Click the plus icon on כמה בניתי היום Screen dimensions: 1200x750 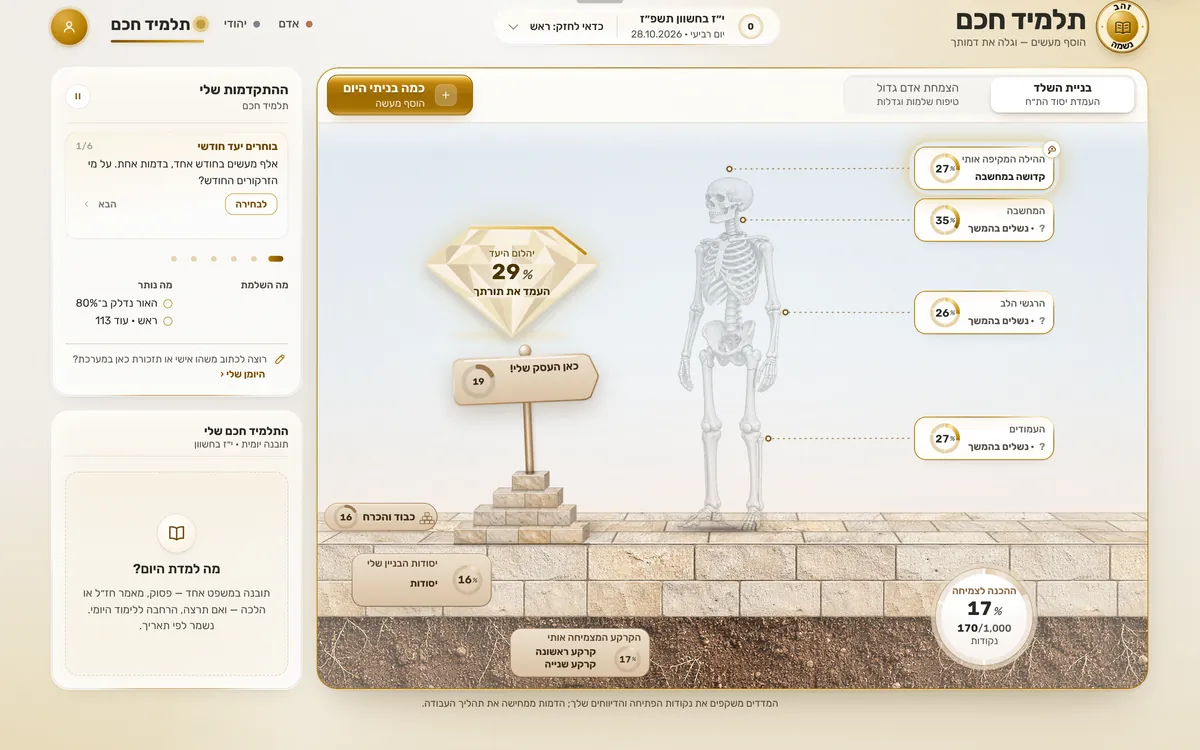[446, 95]
